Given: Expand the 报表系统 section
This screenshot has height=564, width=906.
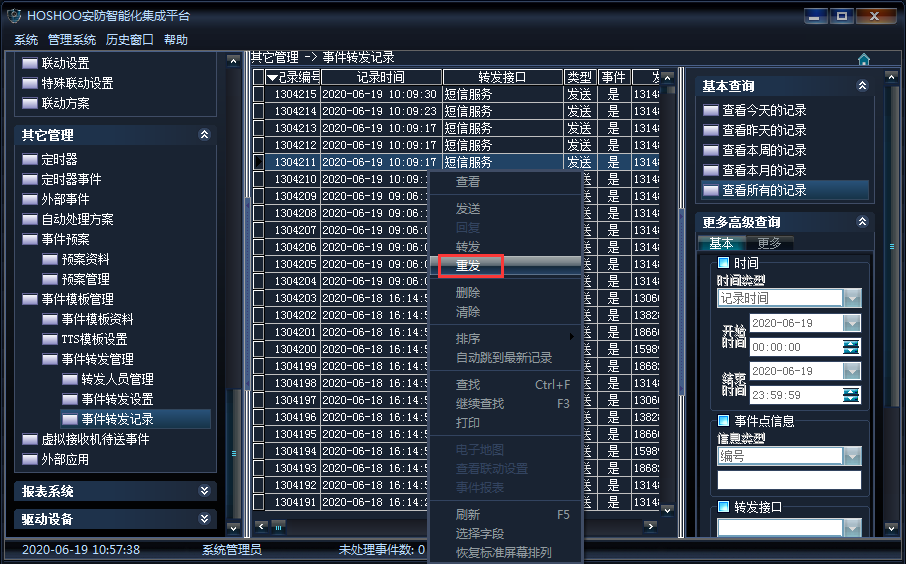Looking at the screenshot, I should coord(204,491).
